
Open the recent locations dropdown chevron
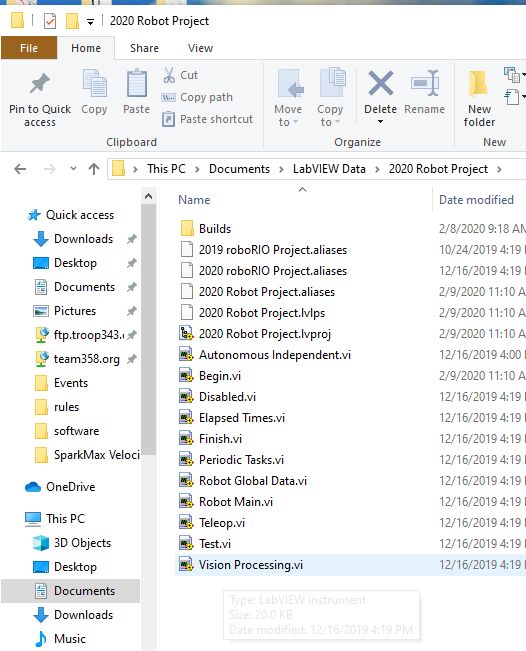pyautogui.click(x=73, y=169)
